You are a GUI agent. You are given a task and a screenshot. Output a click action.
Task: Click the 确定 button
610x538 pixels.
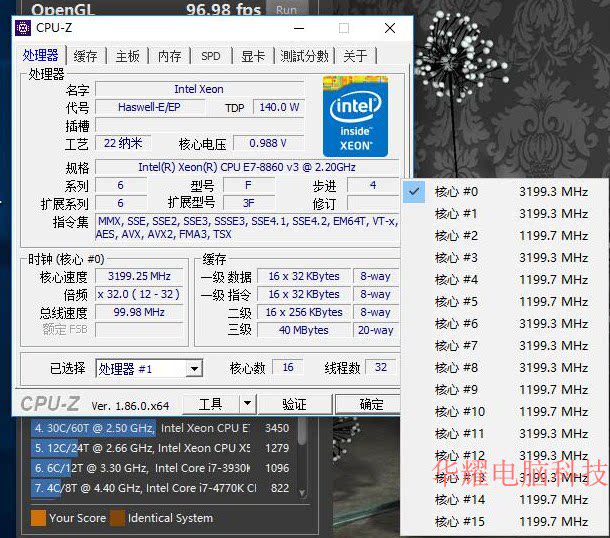tap(368, 405)
